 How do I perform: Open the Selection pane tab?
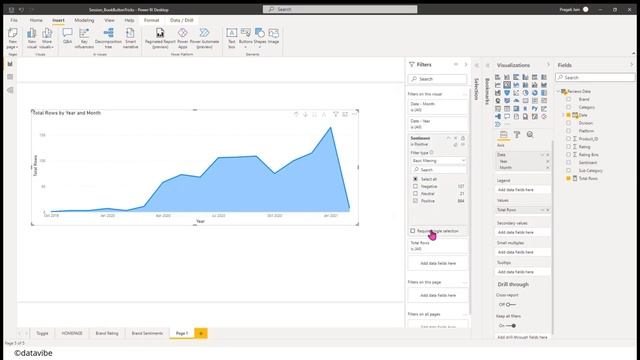click(476, 89)
